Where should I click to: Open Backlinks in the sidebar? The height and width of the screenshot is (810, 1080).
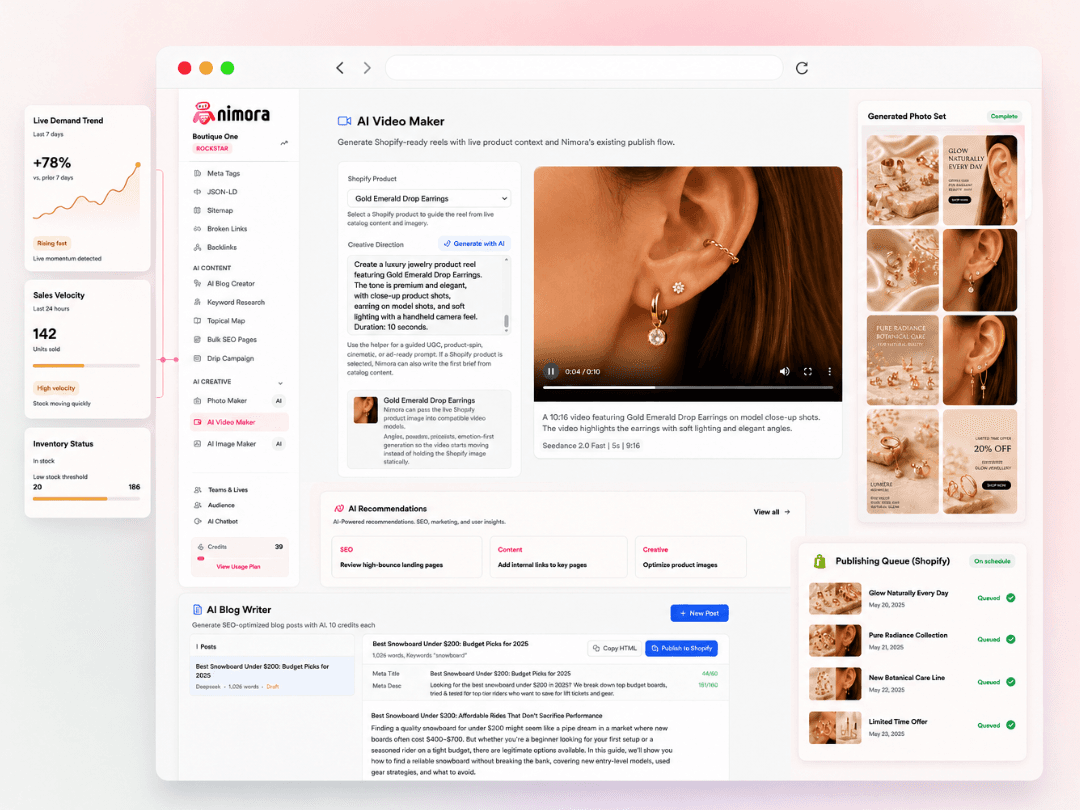(x=221, y=247)
